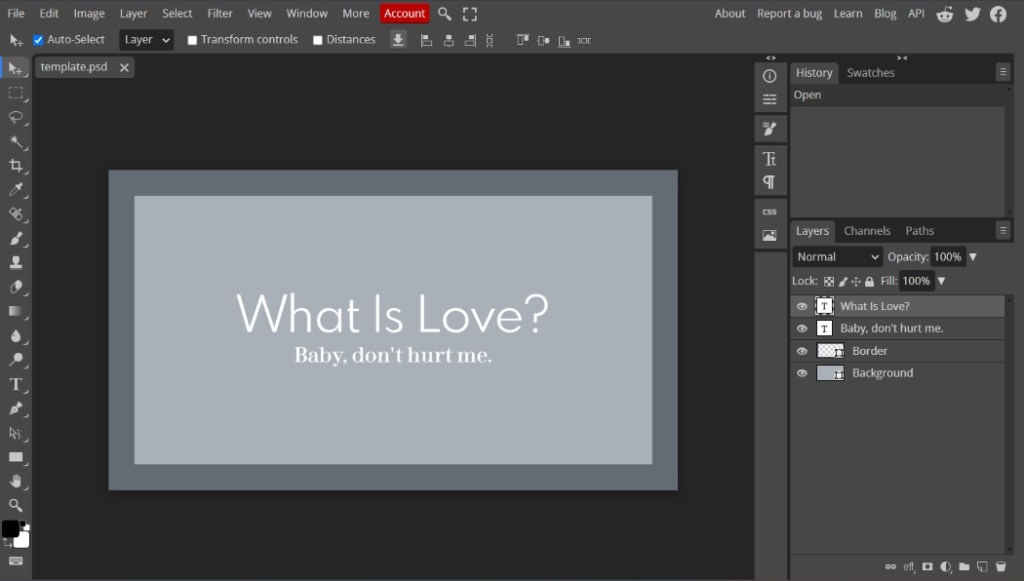Select the Type tool

(15, 384)
